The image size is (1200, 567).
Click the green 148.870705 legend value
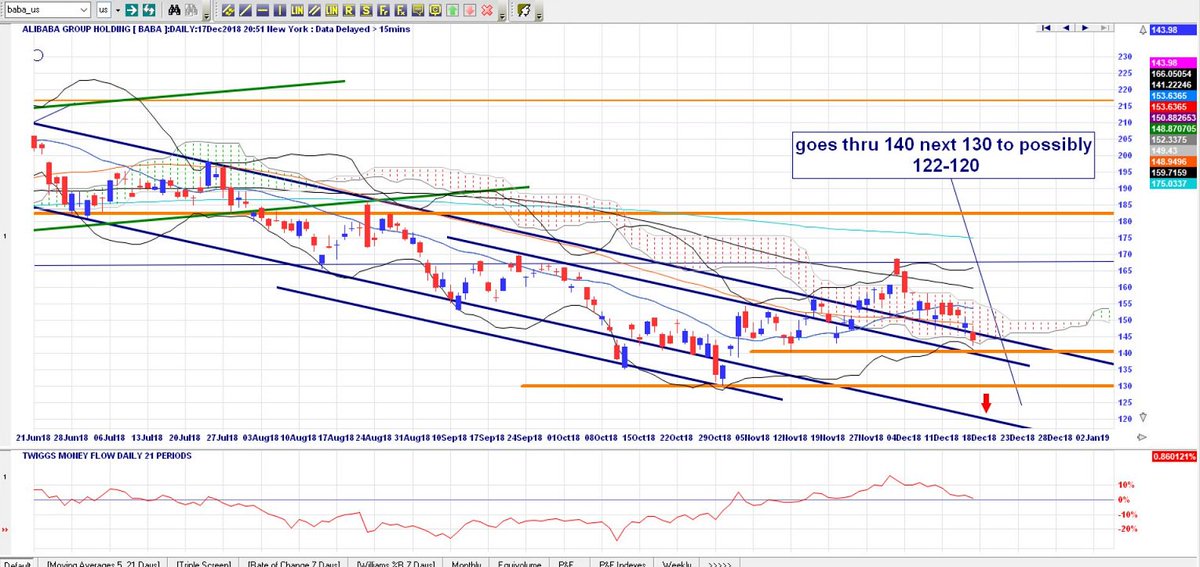(x=1173, y=129)
